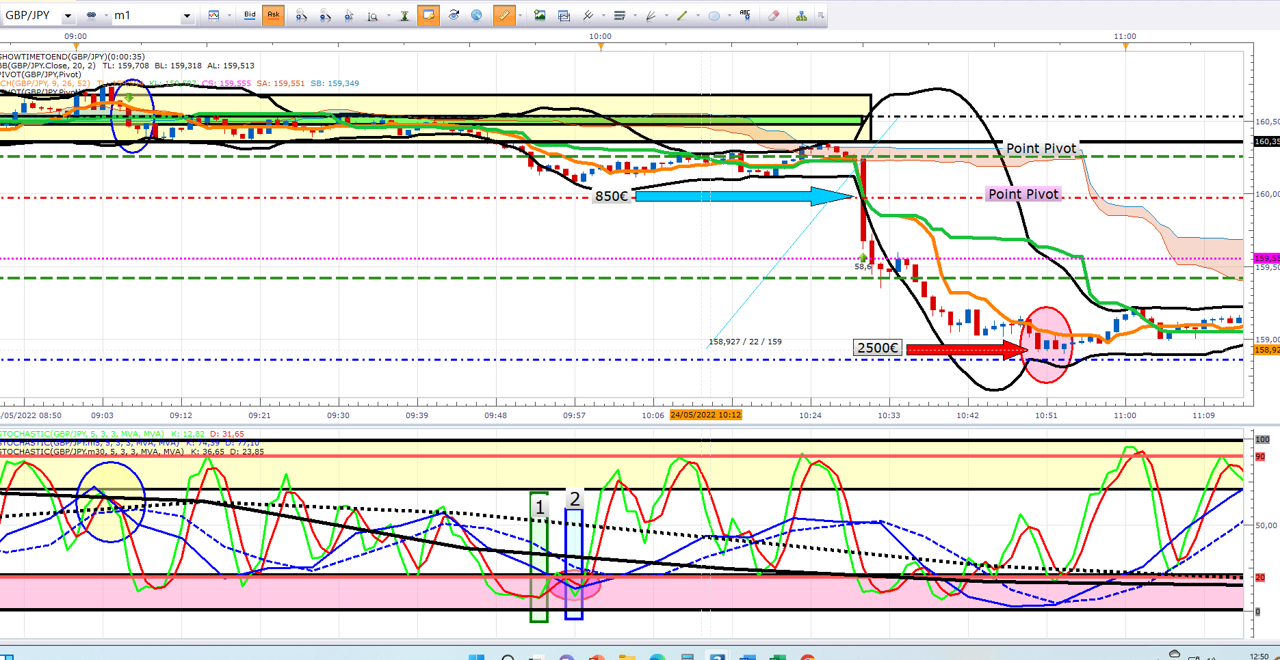Select the ellipse shape drawing tool
Image resolution: width=1280 pixels, height=660 pixels.
(714, 16)
